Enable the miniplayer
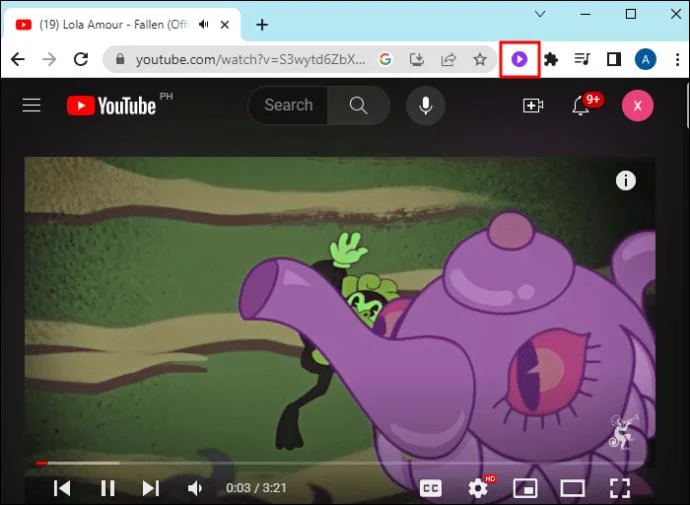The image size is (690, 505). pyautogui.click(x=525, y=488)
